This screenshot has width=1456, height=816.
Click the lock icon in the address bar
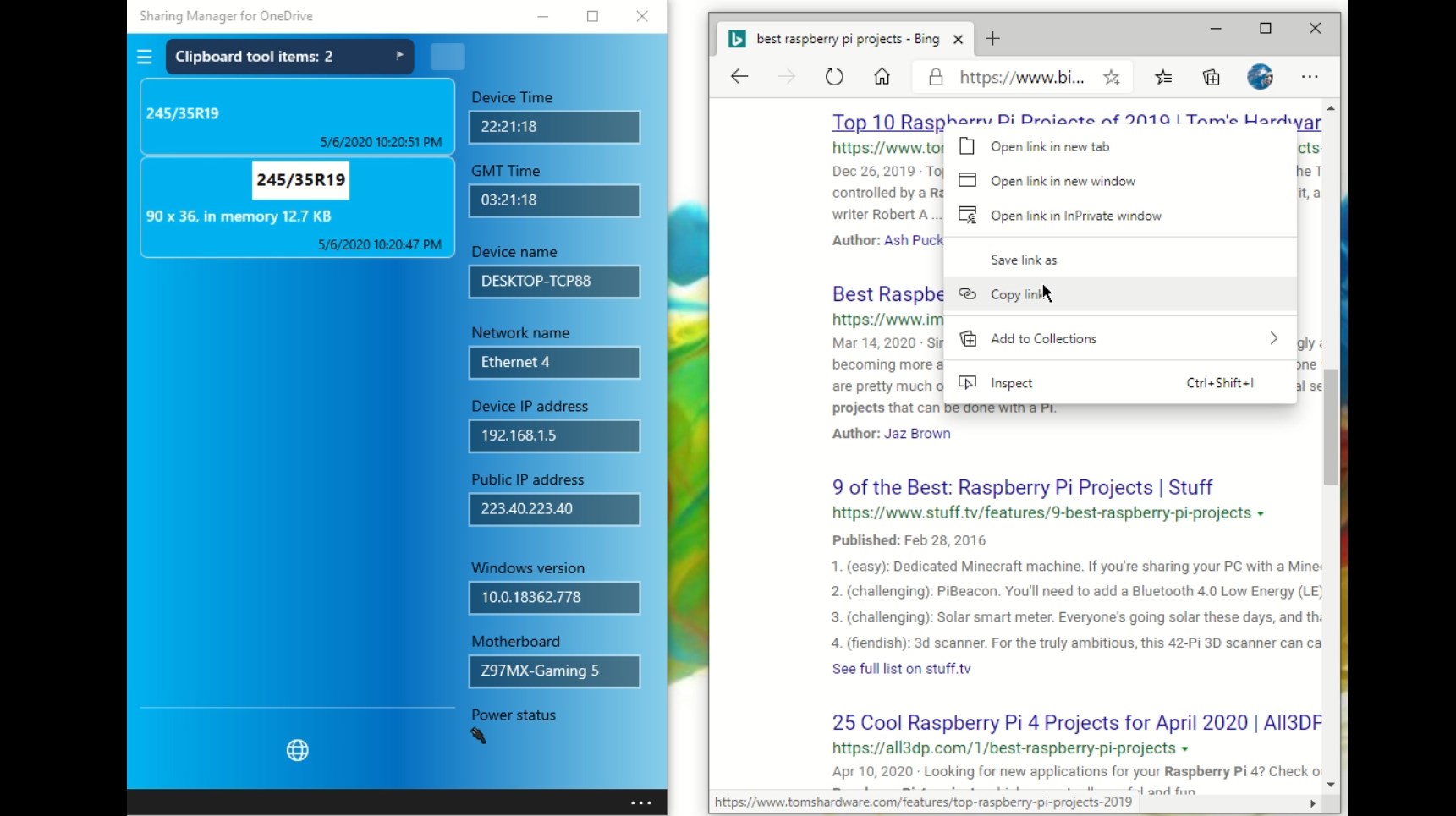click(x=936, y=78)
